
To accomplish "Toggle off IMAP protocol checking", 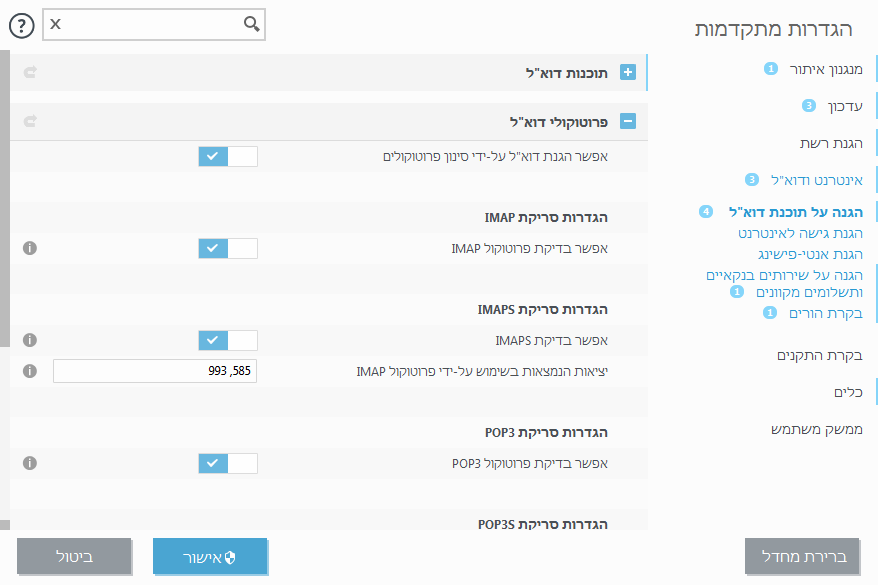I will [x=226, y=248].
